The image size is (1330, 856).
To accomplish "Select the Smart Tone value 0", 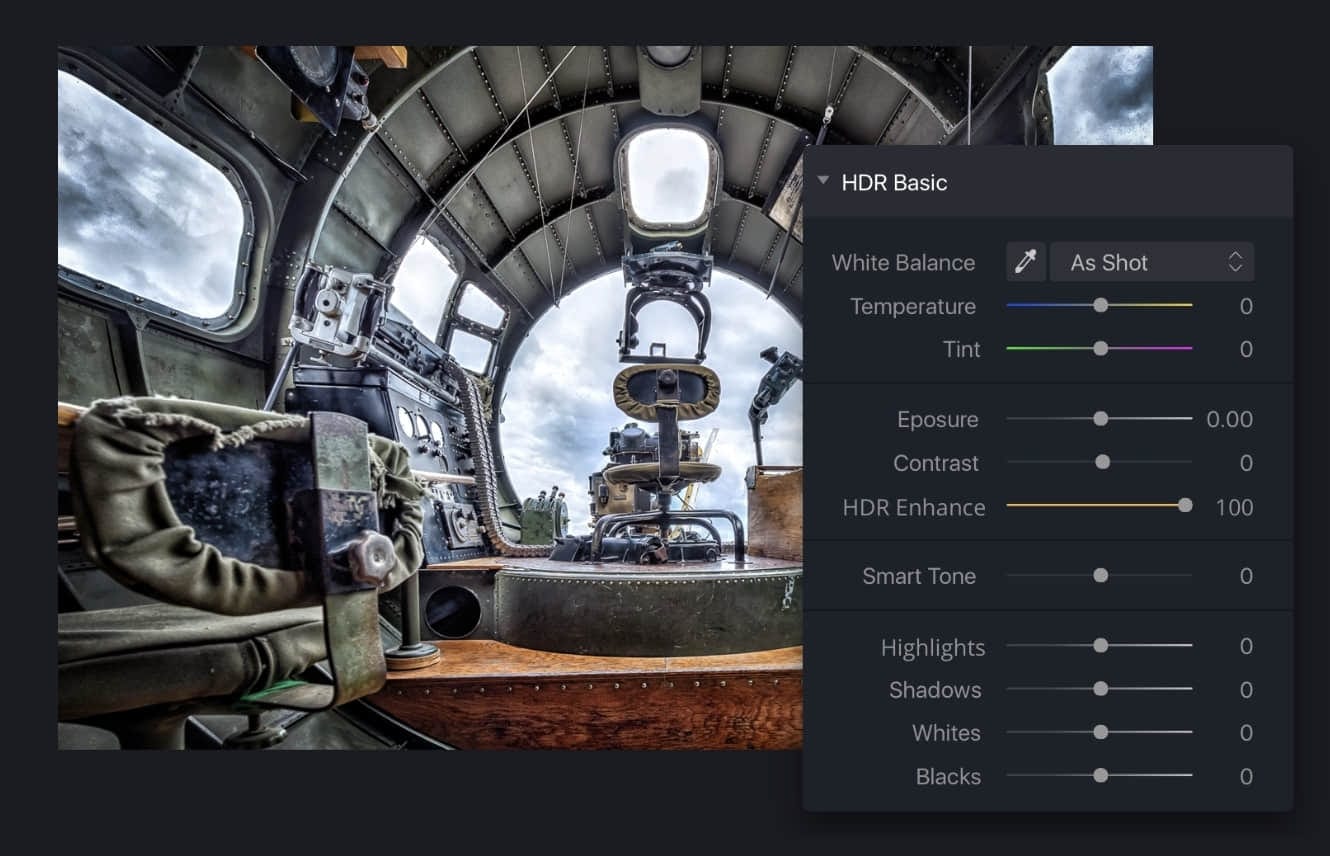I will [x=1246, y=576].
